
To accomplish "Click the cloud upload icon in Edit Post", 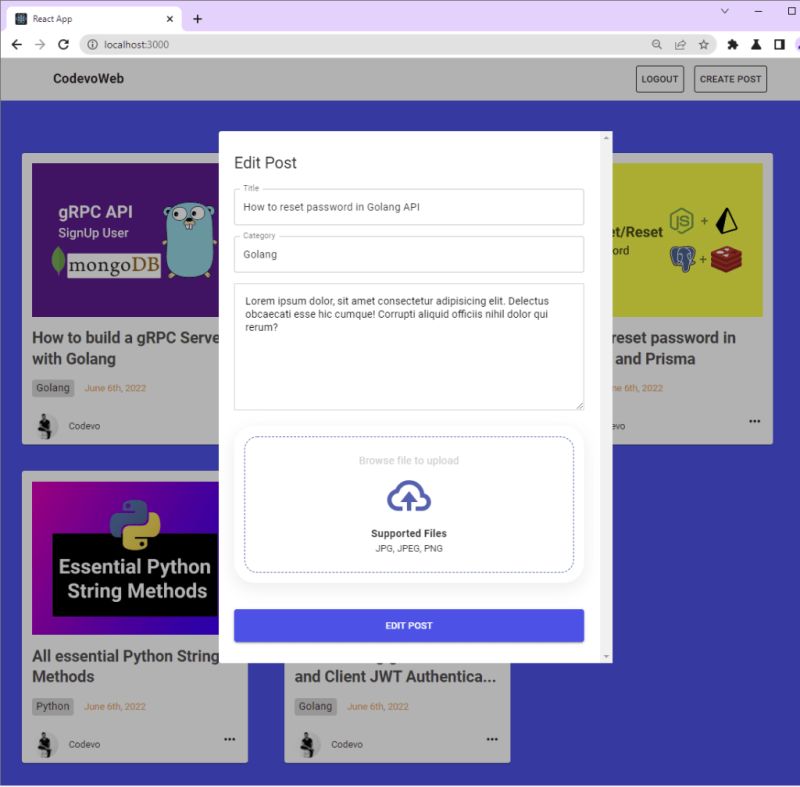I will (409, 498).
